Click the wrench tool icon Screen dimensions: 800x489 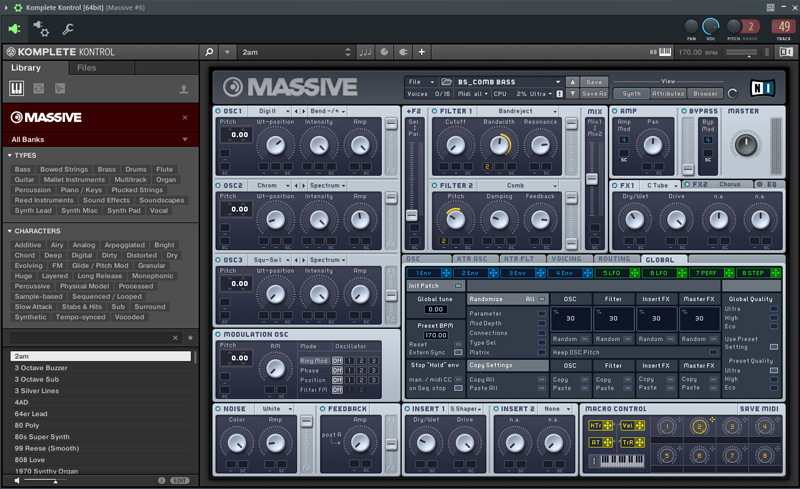[68, 29]
